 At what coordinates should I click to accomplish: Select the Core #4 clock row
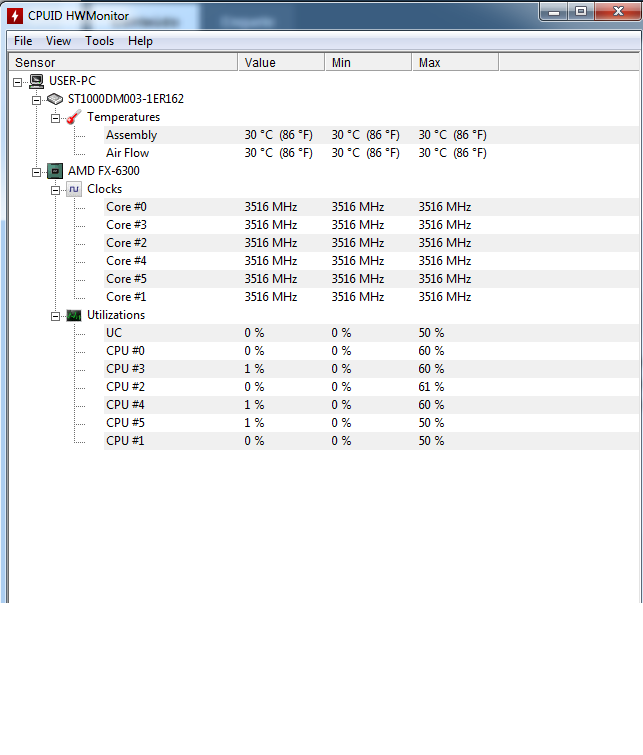(371, 261)
